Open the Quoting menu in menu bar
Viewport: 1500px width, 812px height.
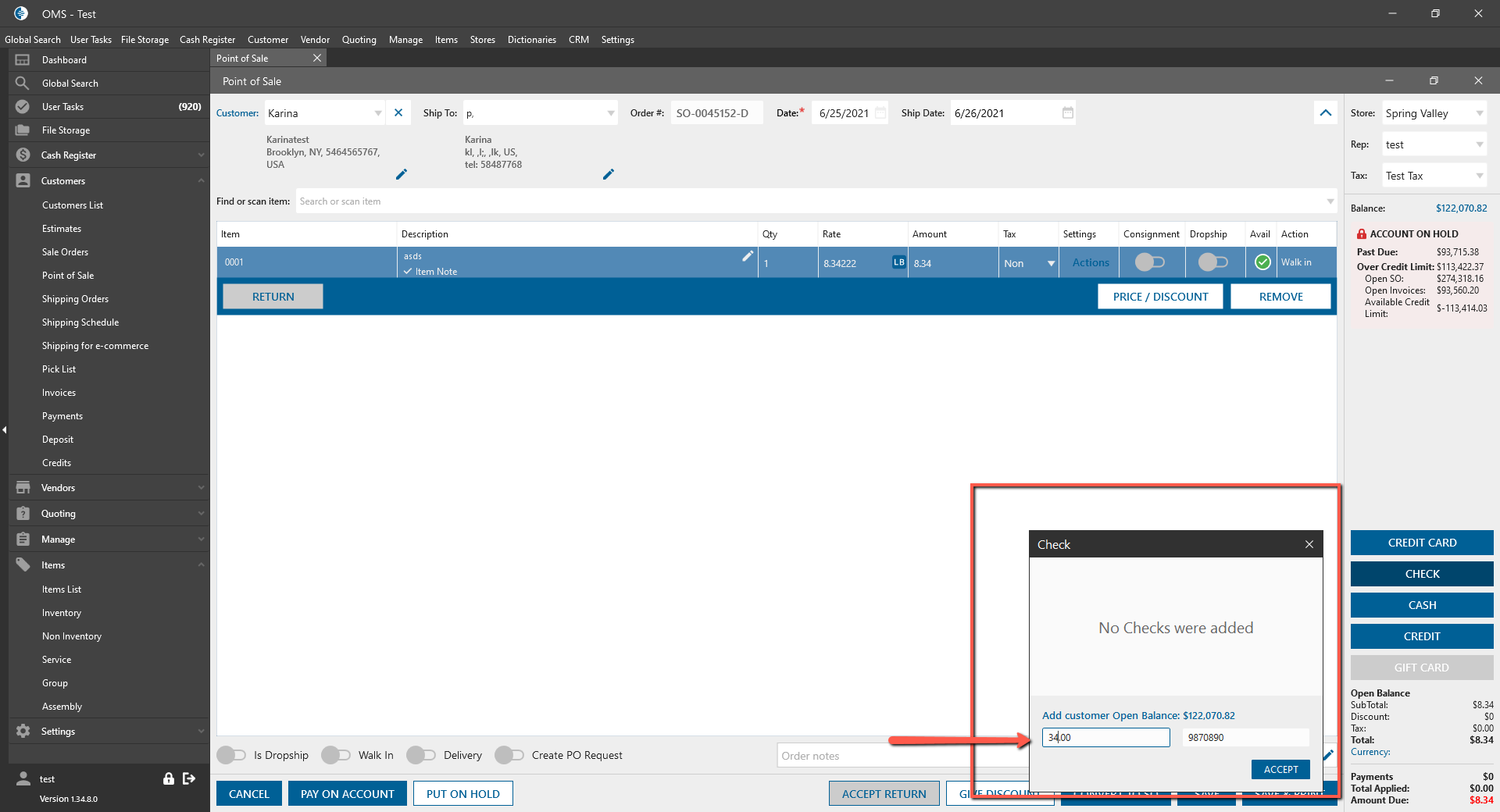point(359,40)
